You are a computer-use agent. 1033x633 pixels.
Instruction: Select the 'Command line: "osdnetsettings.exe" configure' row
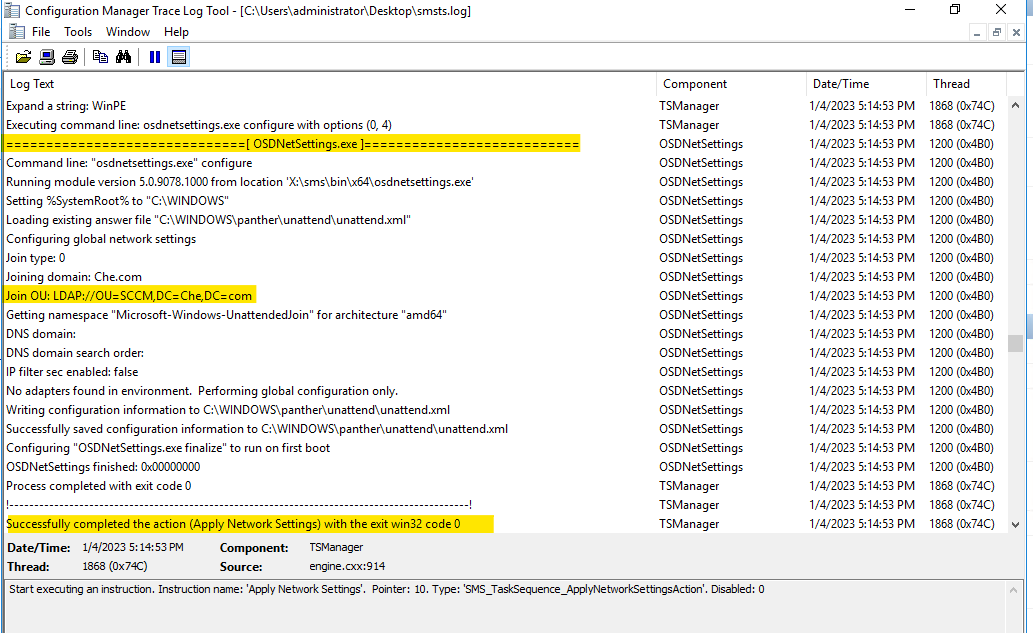point(505,163)
